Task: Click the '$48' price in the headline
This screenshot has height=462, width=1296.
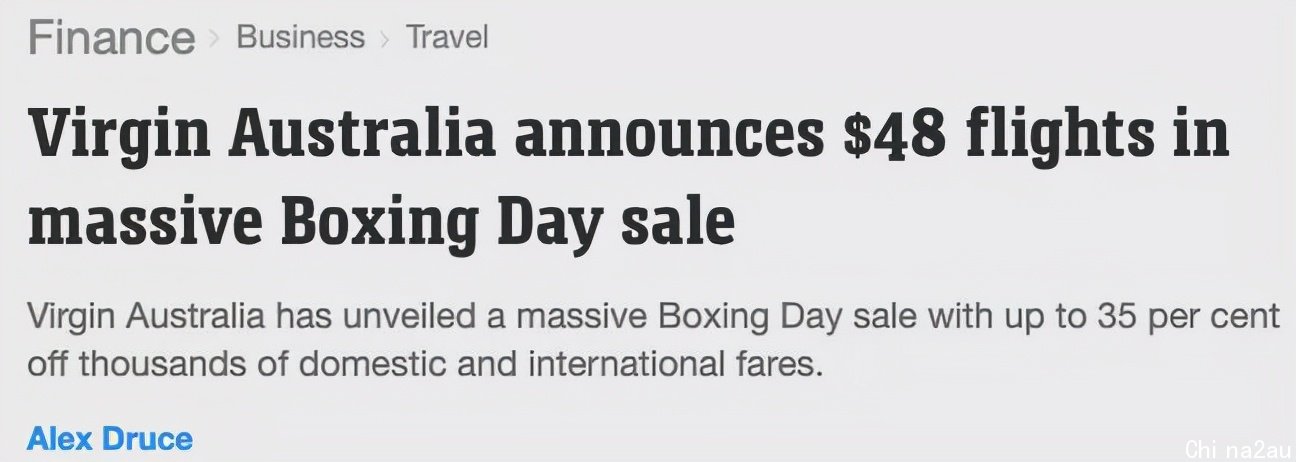Action: pyautogui.click(x=895, y=134)
